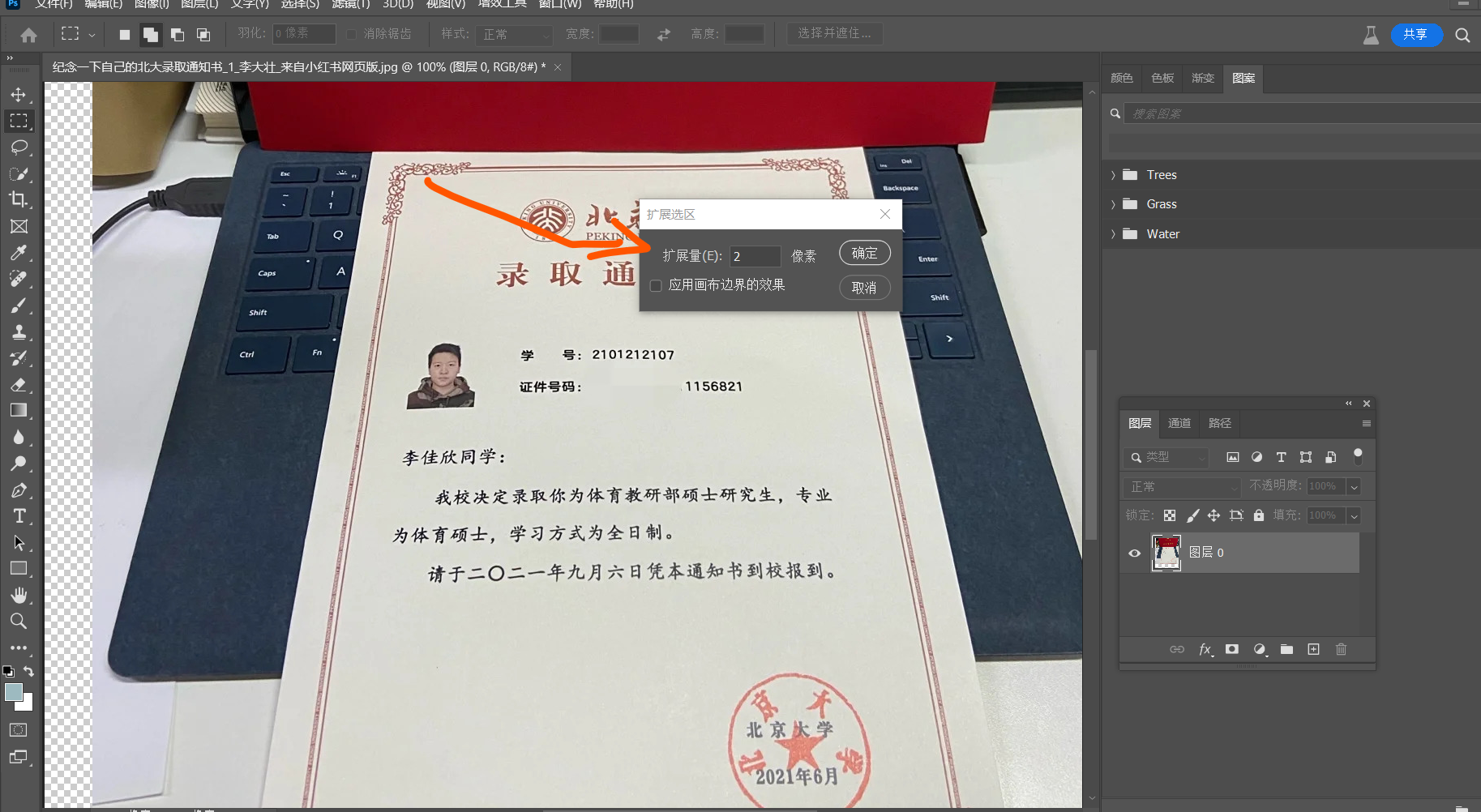
Task: Select the Pen tool
Action: (19, 490)
